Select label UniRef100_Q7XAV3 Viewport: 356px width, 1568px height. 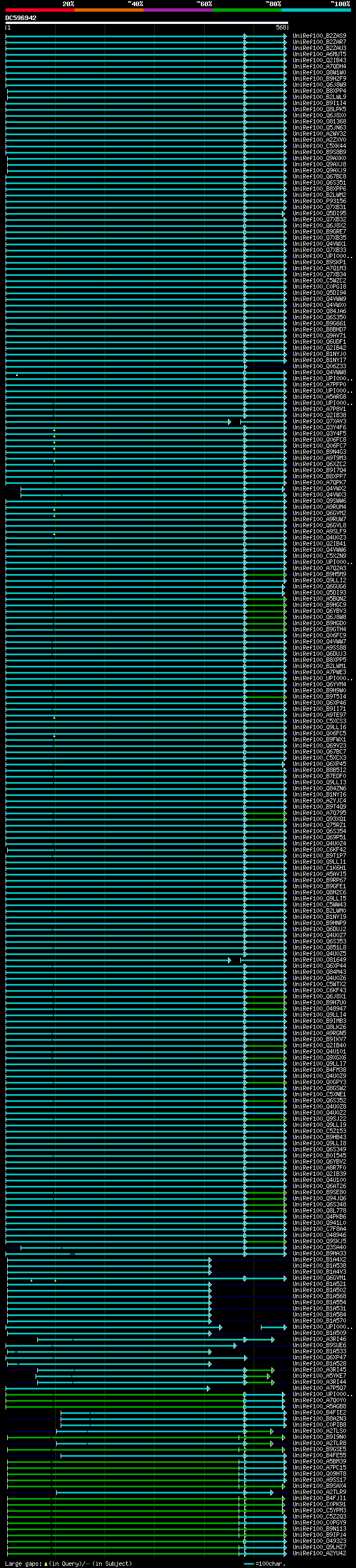coord(319,421)
